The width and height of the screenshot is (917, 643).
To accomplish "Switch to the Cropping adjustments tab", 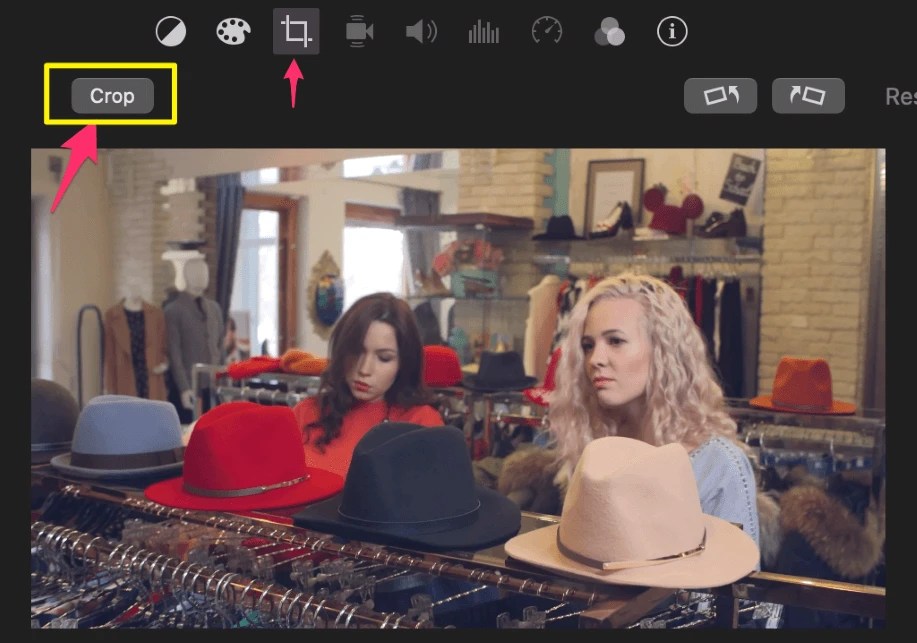I will pos(295,31).
